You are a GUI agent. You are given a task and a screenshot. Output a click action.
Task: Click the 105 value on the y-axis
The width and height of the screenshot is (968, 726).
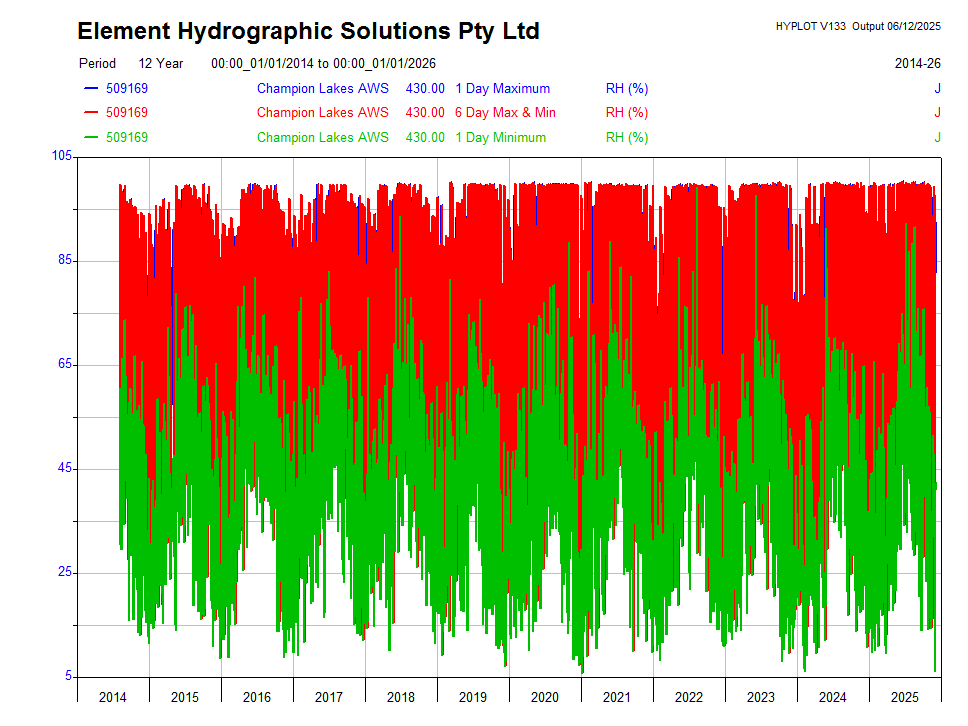tap(62, 155)
